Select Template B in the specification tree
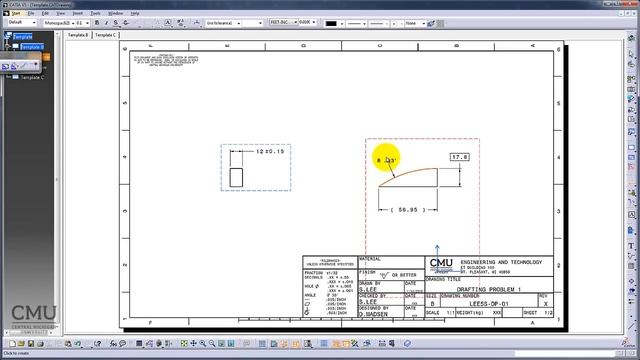The height and width of the screenshot is (360, 640). 32,47
